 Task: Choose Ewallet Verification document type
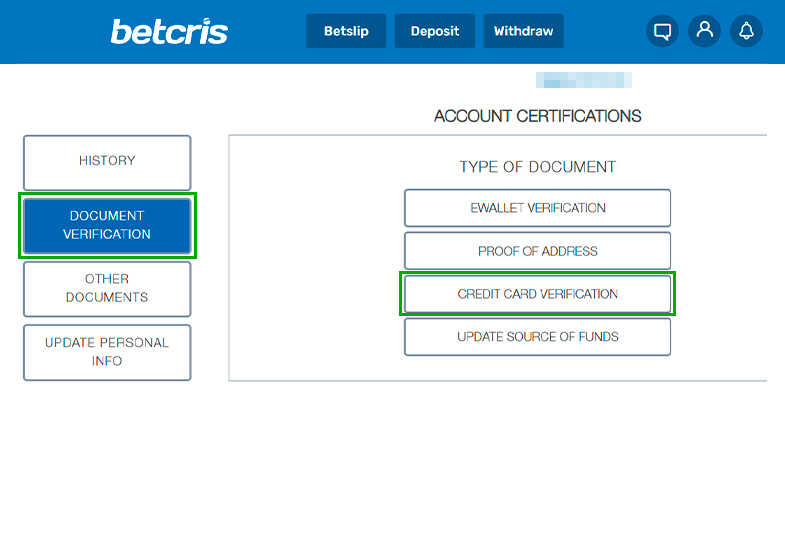tap(538, 208)
